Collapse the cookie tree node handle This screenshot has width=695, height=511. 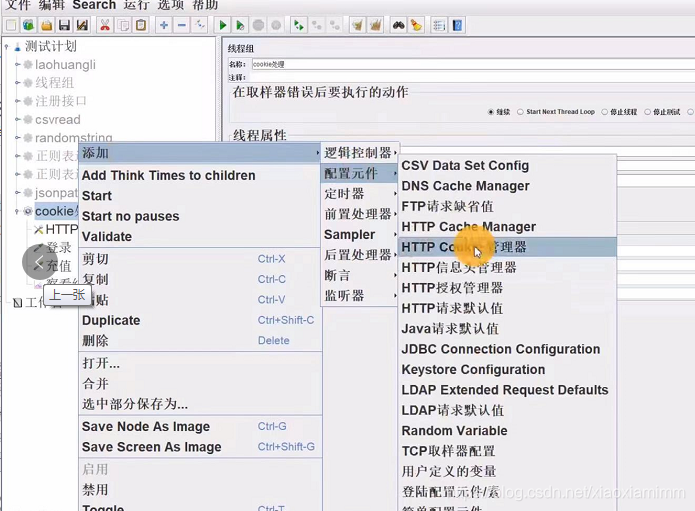[x=17, y=211]
